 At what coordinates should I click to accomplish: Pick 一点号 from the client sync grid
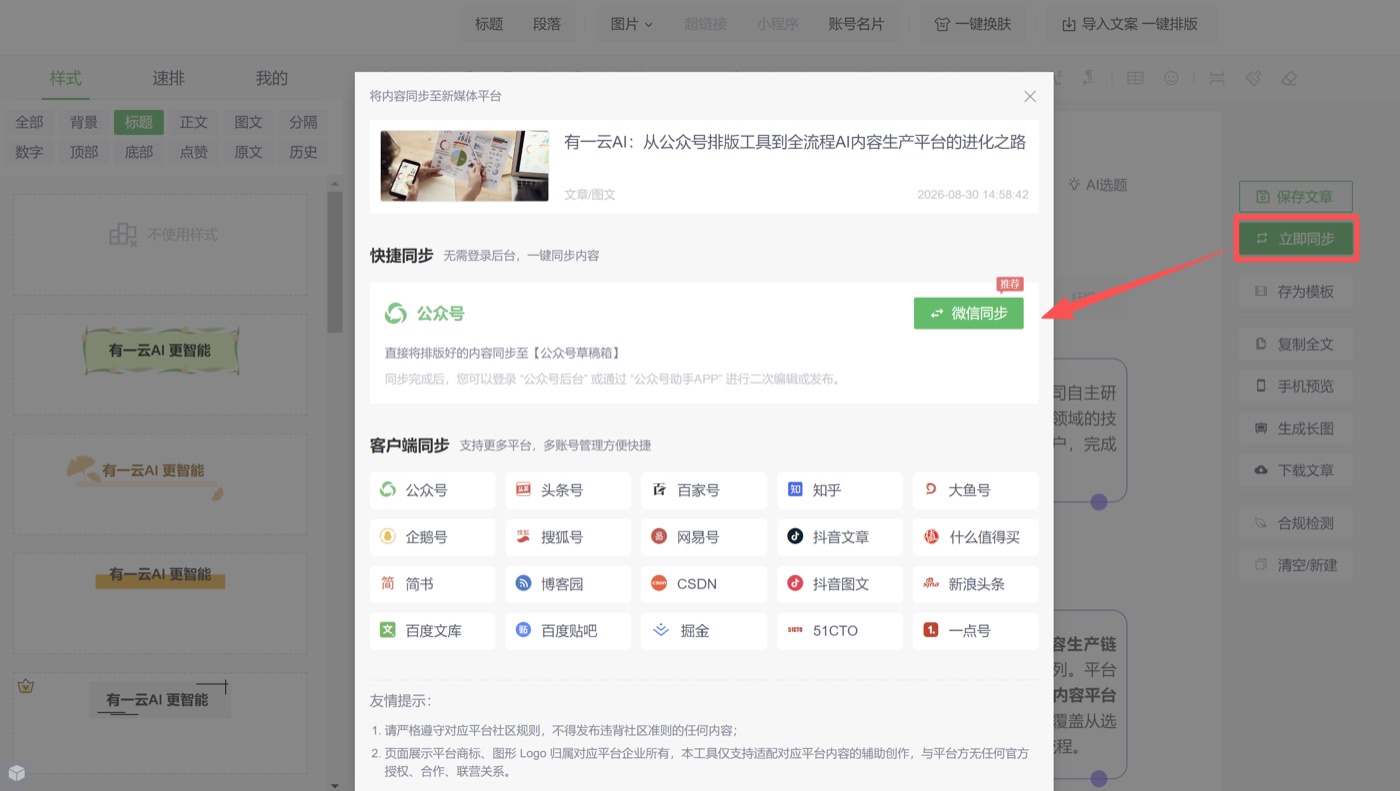pyautogui.click(x=976, y=631)
